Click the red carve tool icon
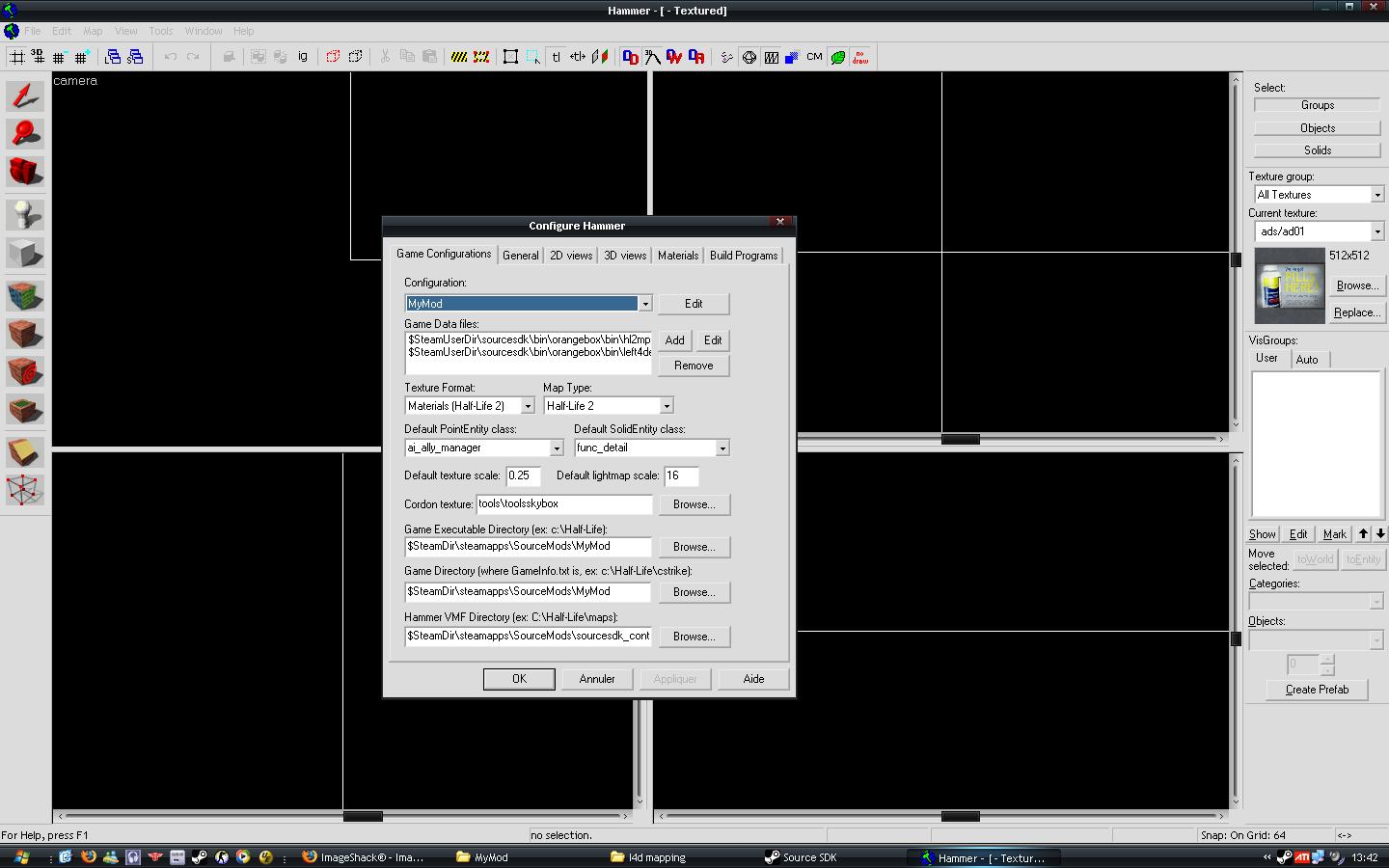 [x=333, y=57]
